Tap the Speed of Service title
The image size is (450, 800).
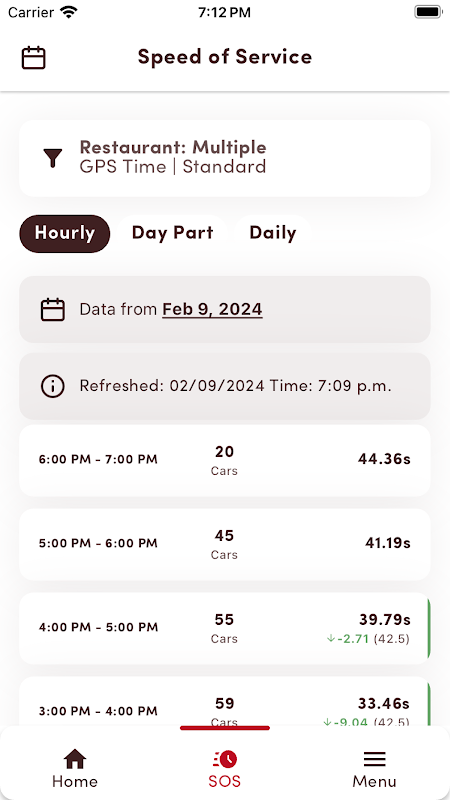point(225,57)
